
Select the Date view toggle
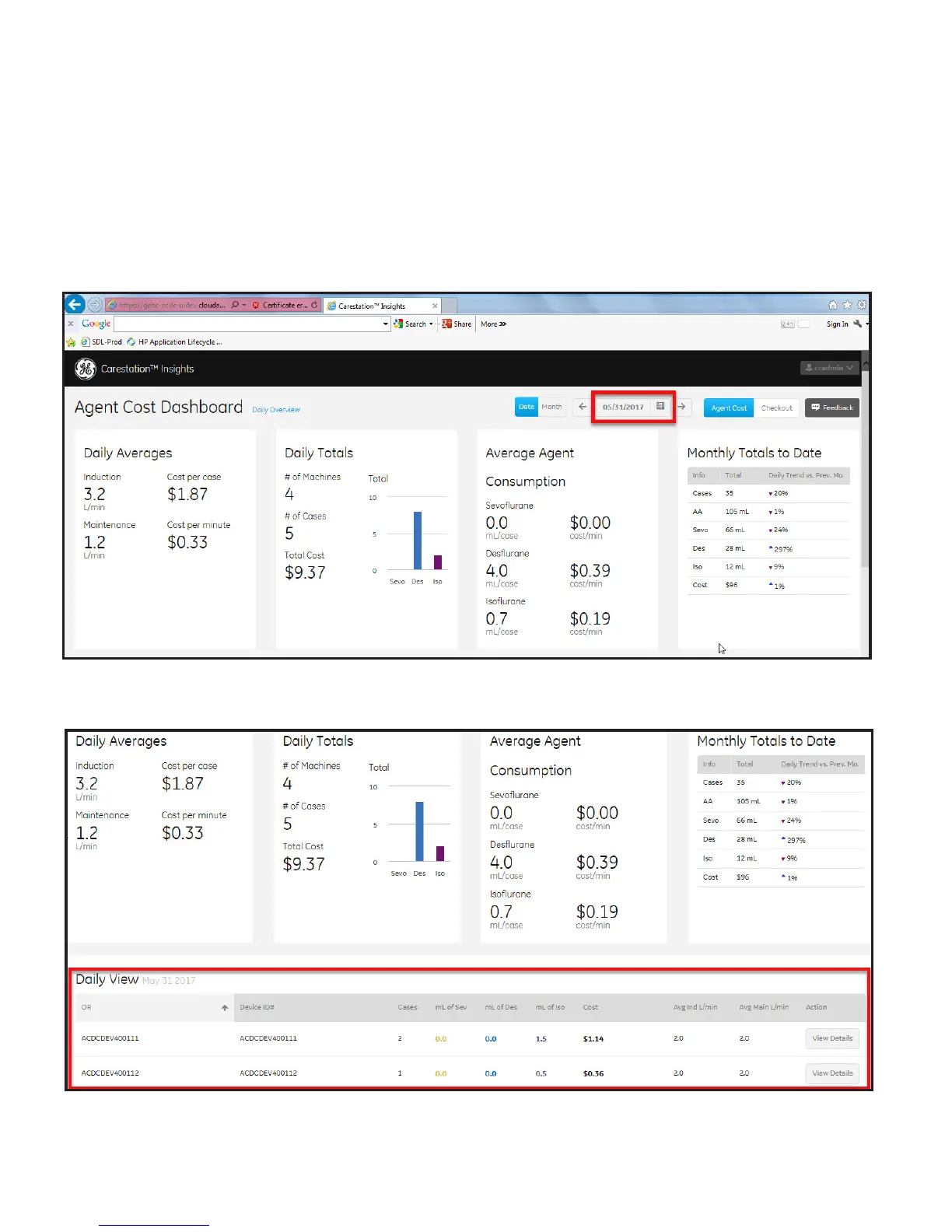[x=527, y=407]
